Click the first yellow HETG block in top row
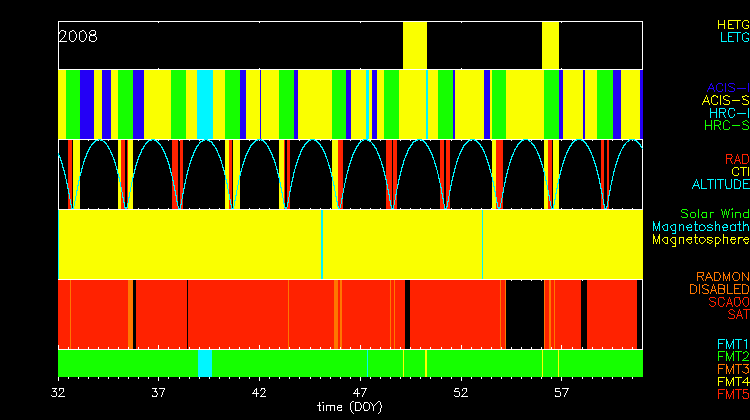Screen dimensions: 750x420 click(414, 44)
